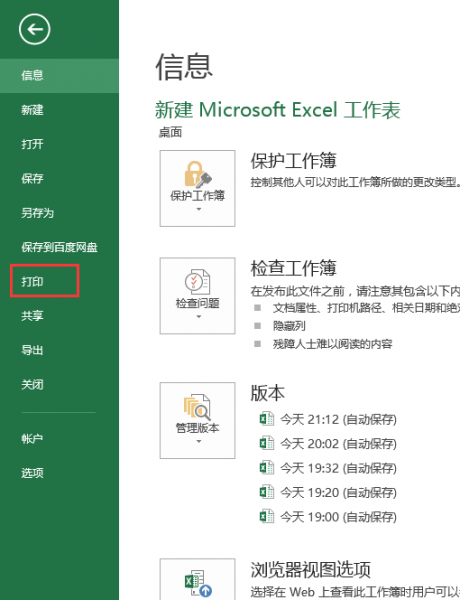Click the 检查工作簿 section heading
This screenshot has height=600, width=460.
(294, 268)
